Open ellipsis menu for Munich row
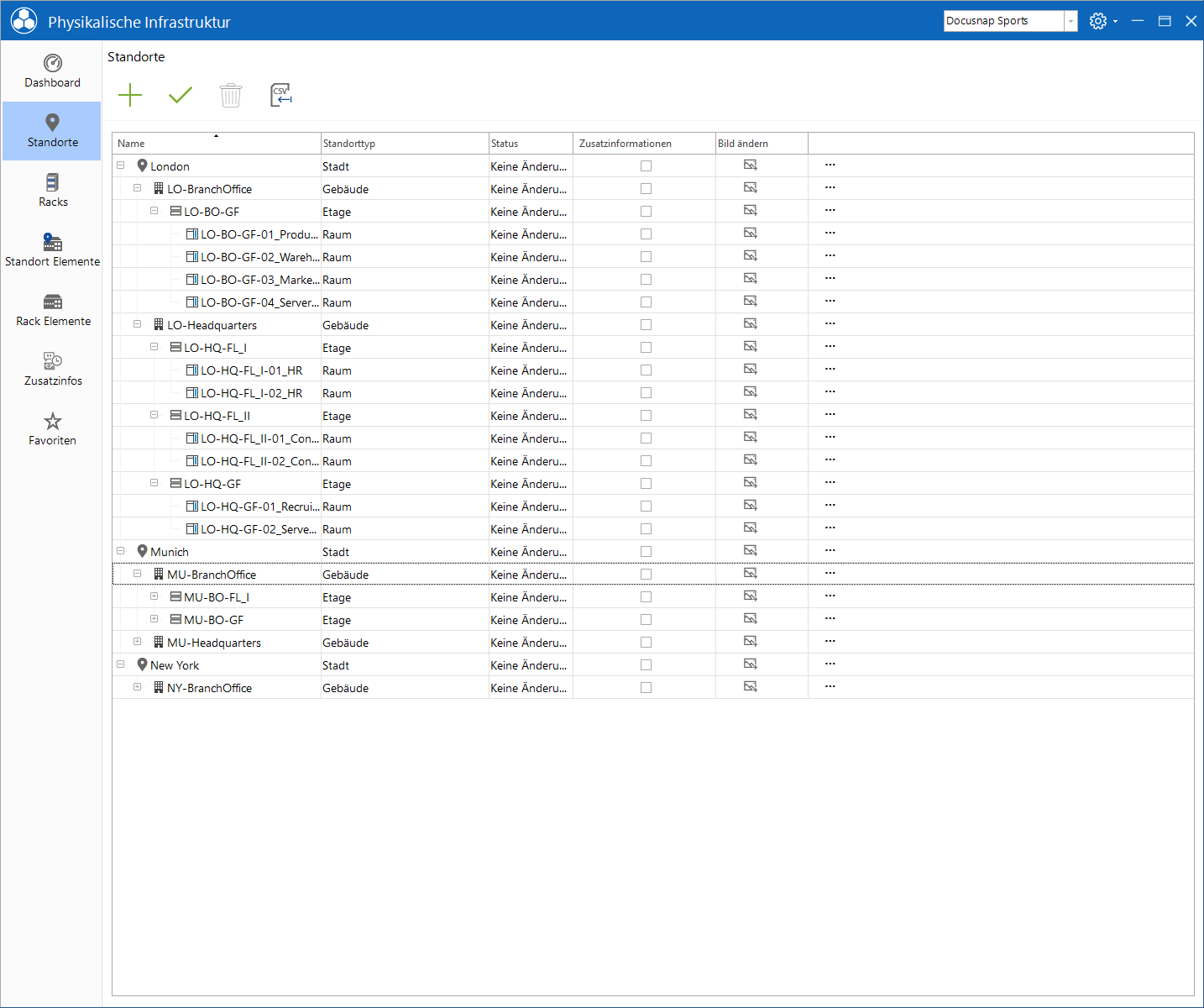This screenshot has height=1008, width=1204. tap(830, 550)
